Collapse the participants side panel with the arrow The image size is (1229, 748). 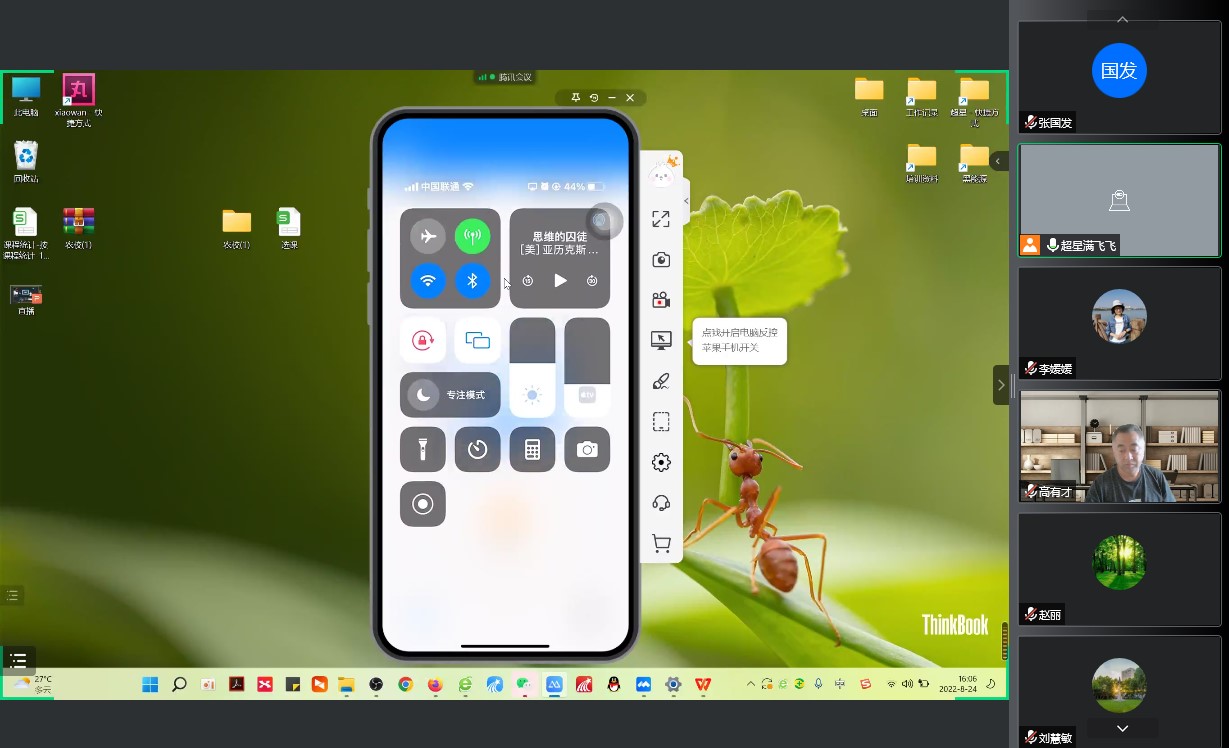pos(1001,385)
